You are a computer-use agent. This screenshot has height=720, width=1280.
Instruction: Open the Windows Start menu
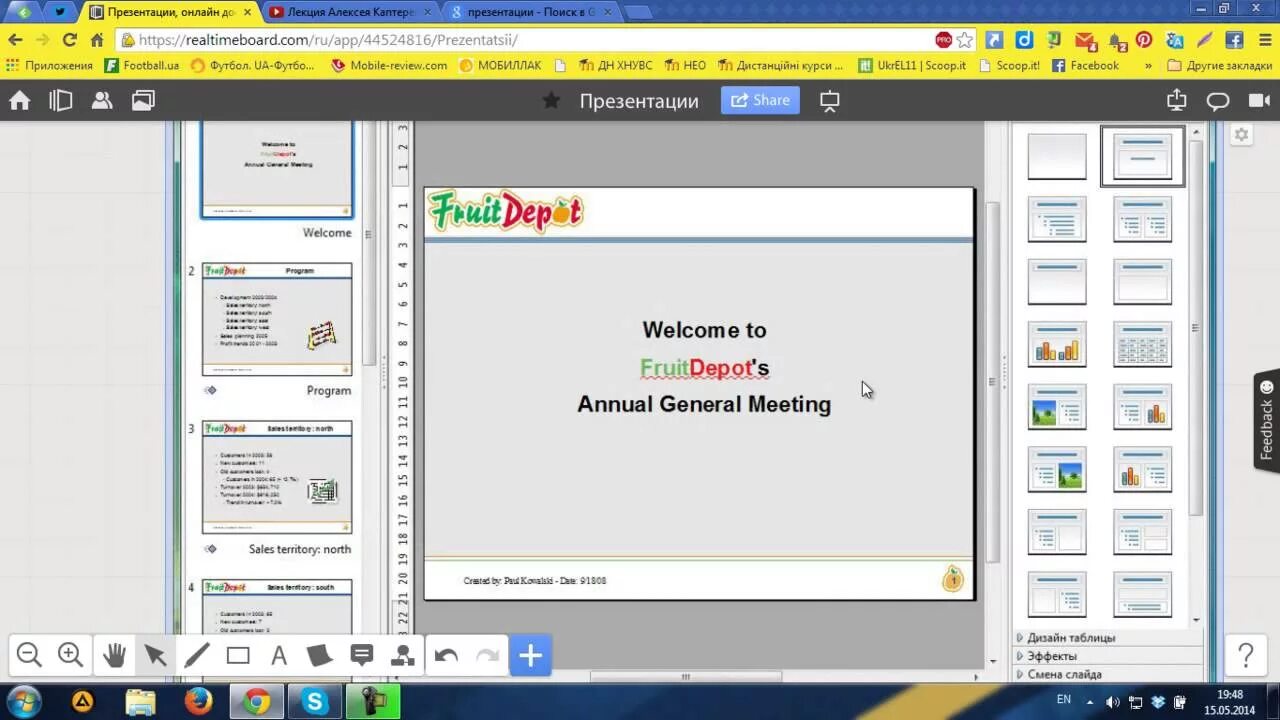[22, 701]
